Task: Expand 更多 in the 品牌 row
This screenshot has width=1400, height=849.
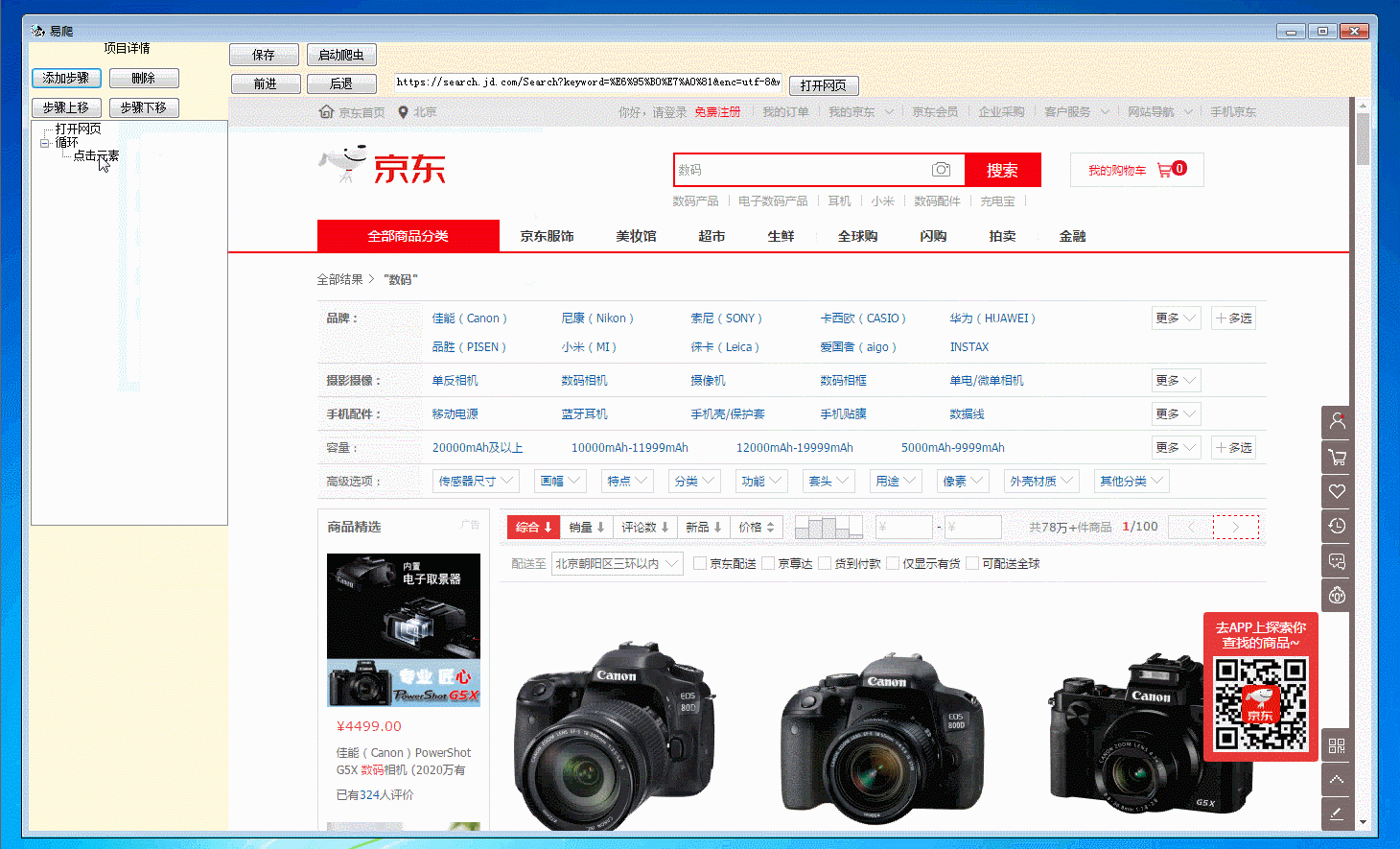Action: click(x=1177, y=318)
